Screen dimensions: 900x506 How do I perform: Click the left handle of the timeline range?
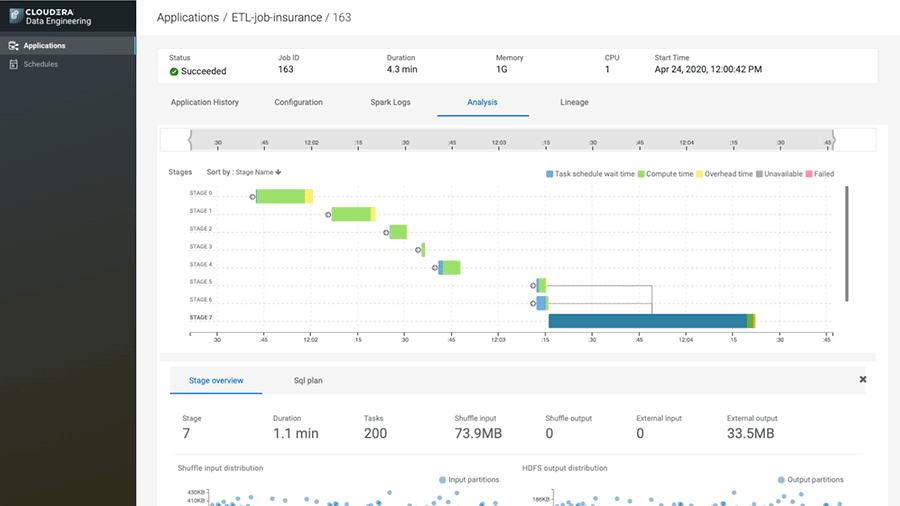point(191,140)
